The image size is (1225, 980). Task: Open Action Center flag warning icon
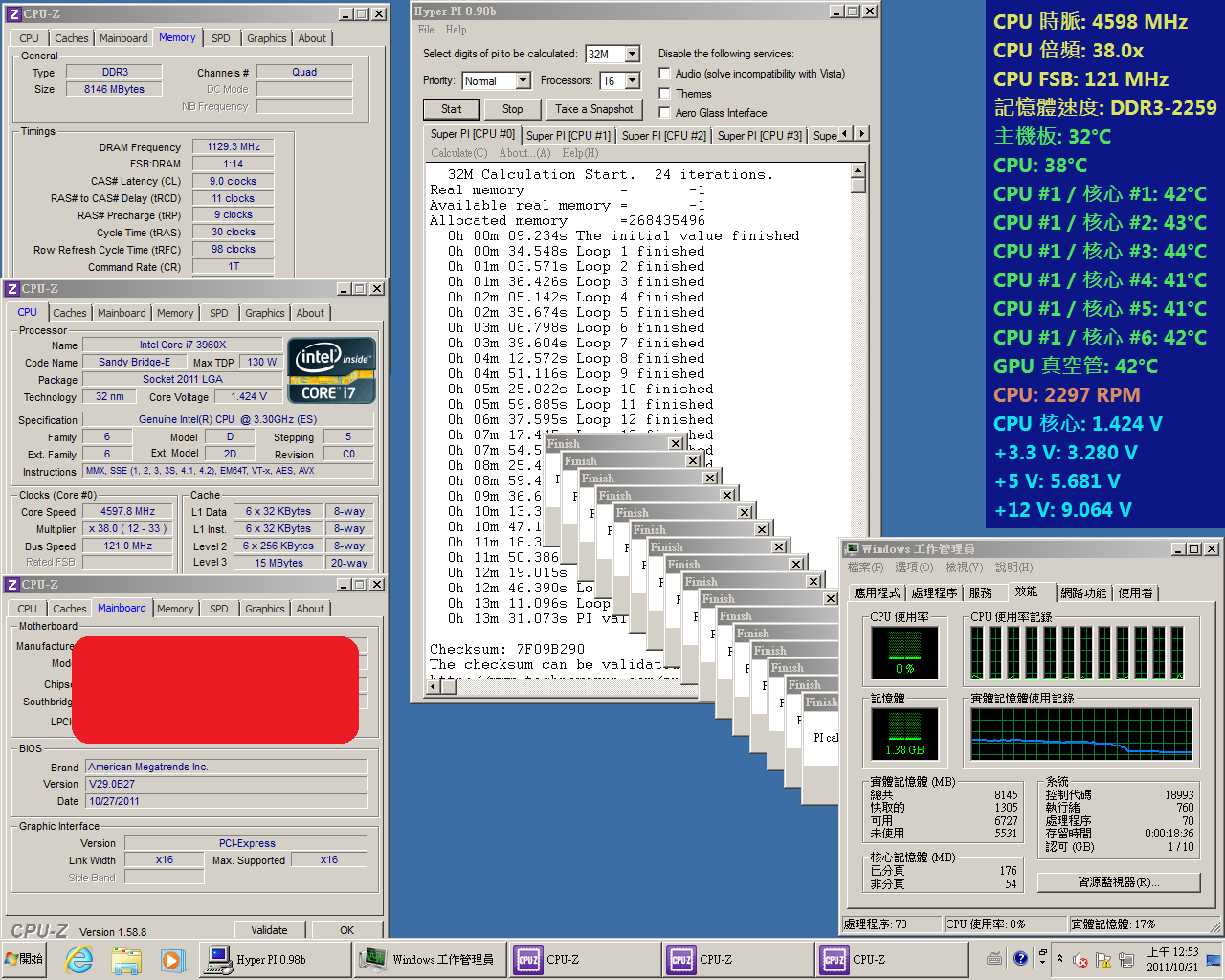tap(1102, 959)
